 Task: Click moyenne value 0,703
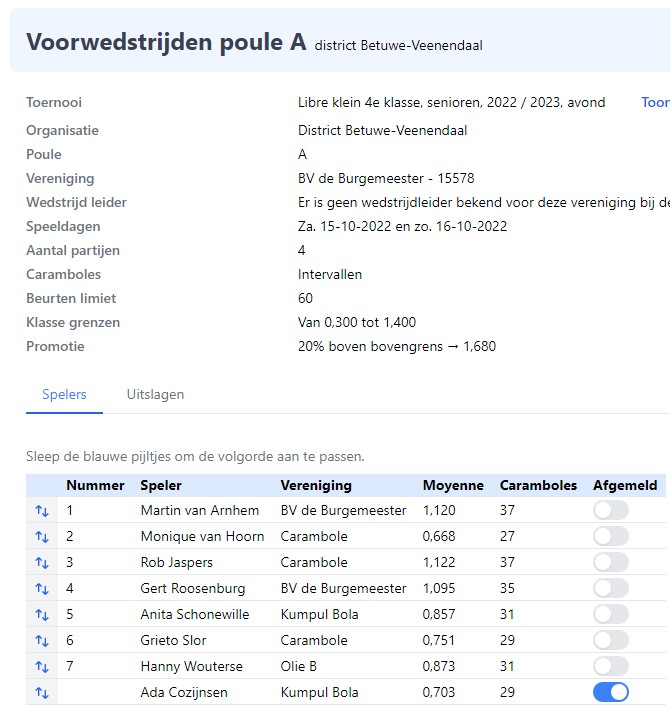pos(439,692)
